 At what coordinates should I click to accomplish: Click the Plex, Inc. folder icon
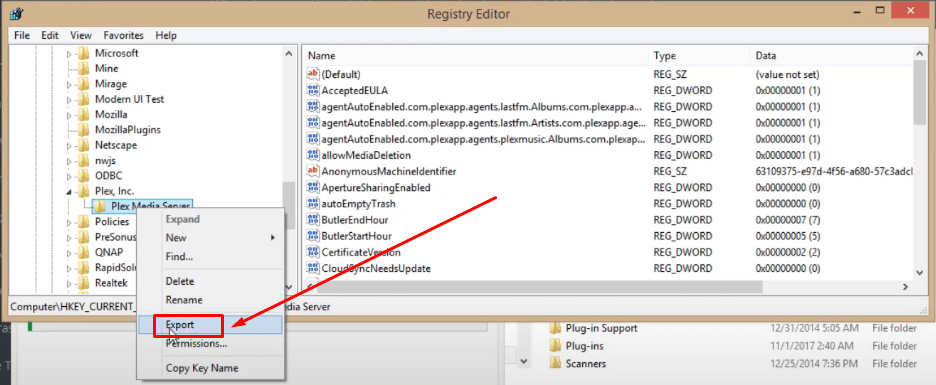pos(84,191)
